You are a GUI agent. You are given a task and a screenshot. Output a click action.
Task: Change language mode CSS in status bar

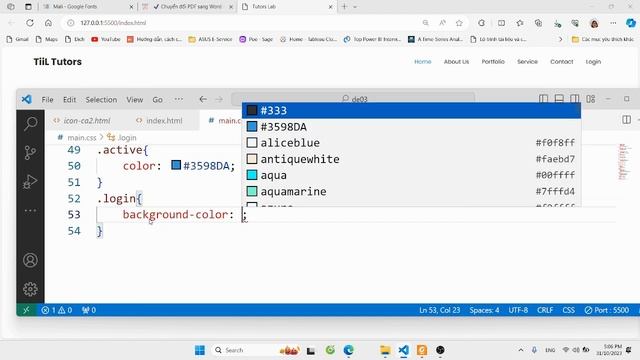click(x=568, y=310)
